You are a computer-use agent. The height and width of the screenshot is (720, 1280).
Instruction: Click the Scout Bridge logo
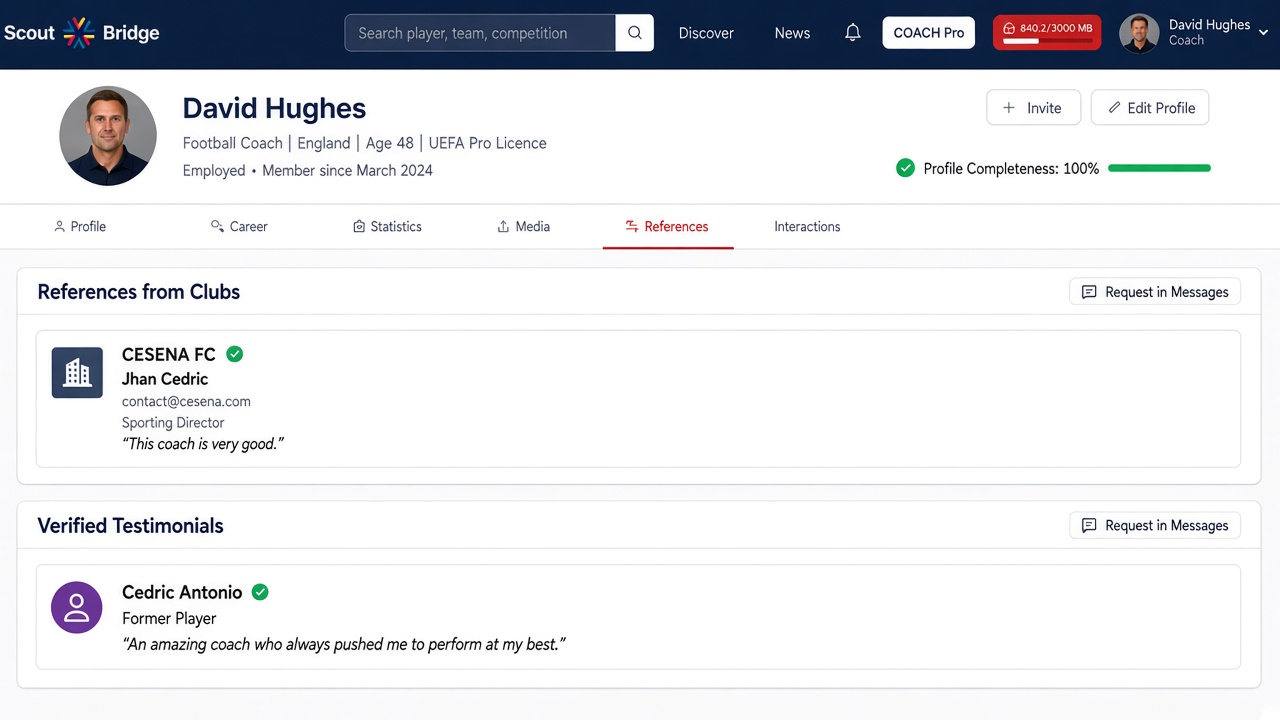(x=81, y=33)
